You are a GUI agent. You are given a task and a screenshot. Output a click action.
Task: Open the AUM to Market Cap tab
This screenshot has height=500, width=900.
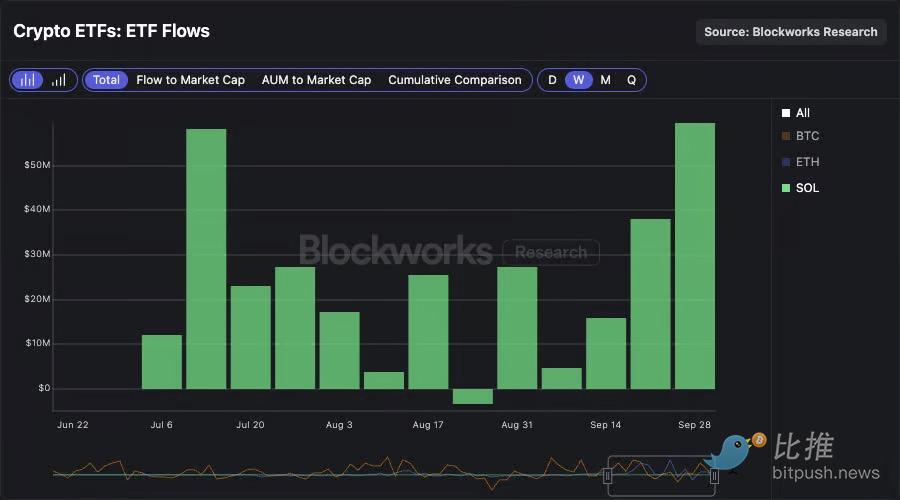[316, 80]
